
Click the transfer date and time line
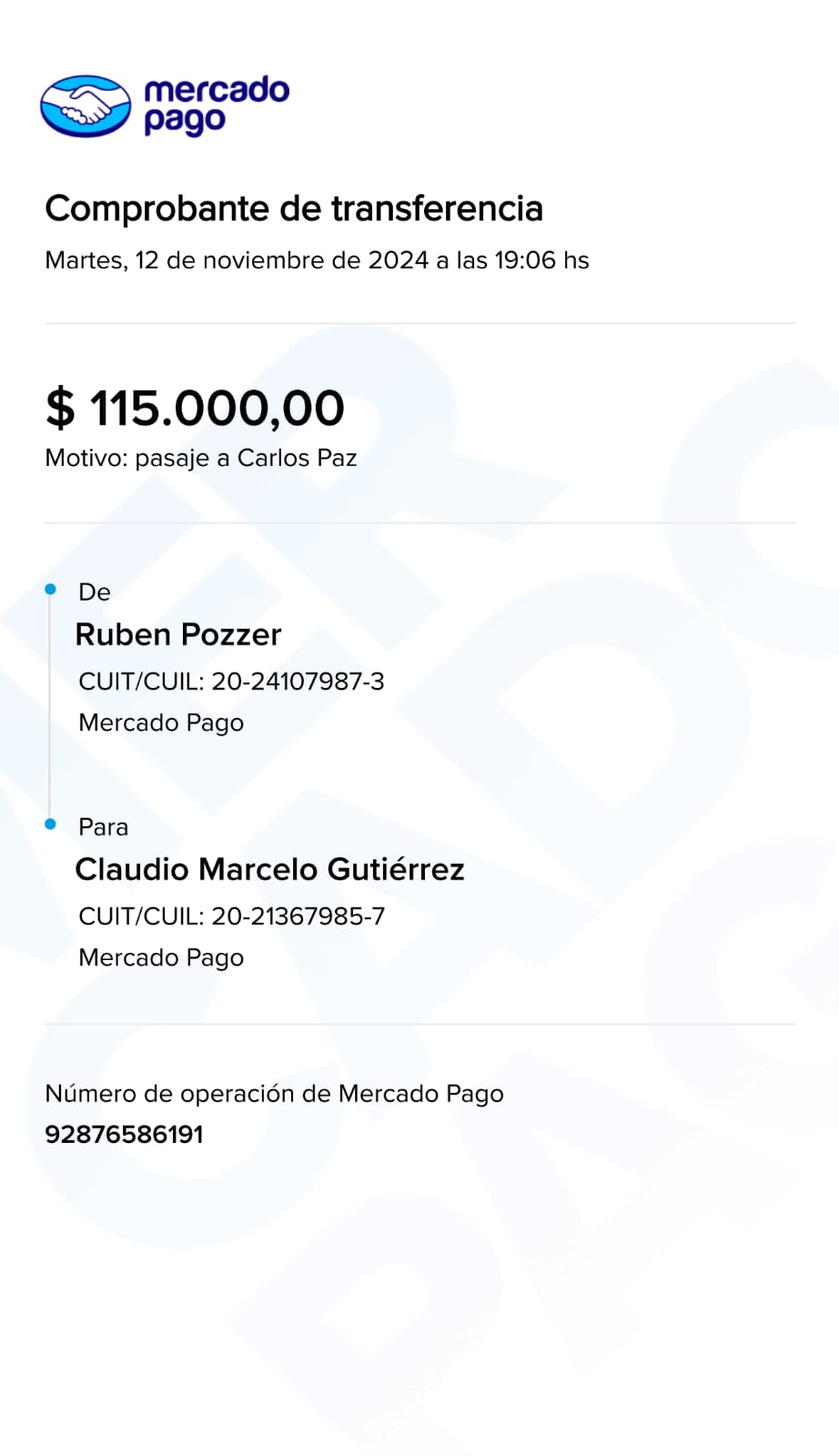(317, 260)
